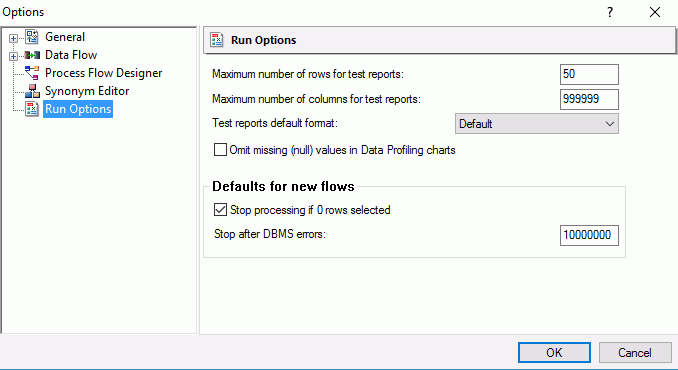Image resolution: width=678 pixels, height=370 pixels.
Task: Click the Run Options header icon
Action: pos(217,40)
